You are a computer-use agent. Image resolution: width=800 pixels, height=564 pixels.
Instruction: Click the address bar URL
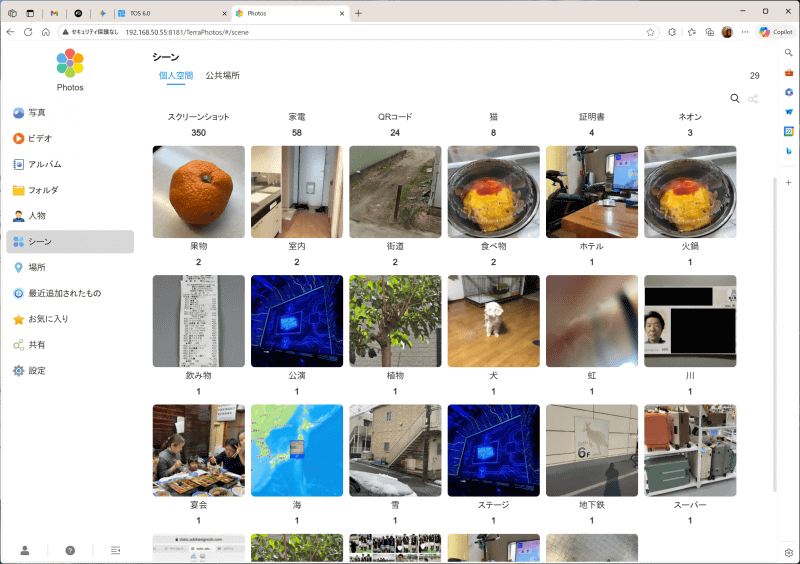[x=187, y=32]
